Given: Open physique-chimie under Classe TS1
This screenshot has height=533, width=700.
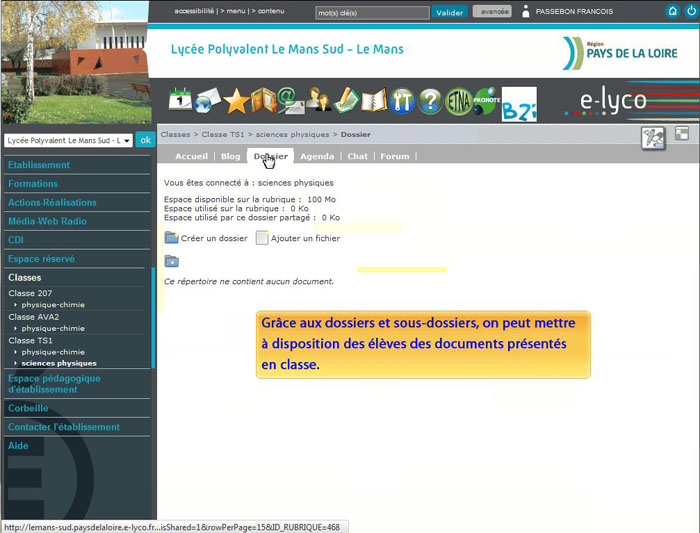Looking at the screenshot, I should [53, 352].
